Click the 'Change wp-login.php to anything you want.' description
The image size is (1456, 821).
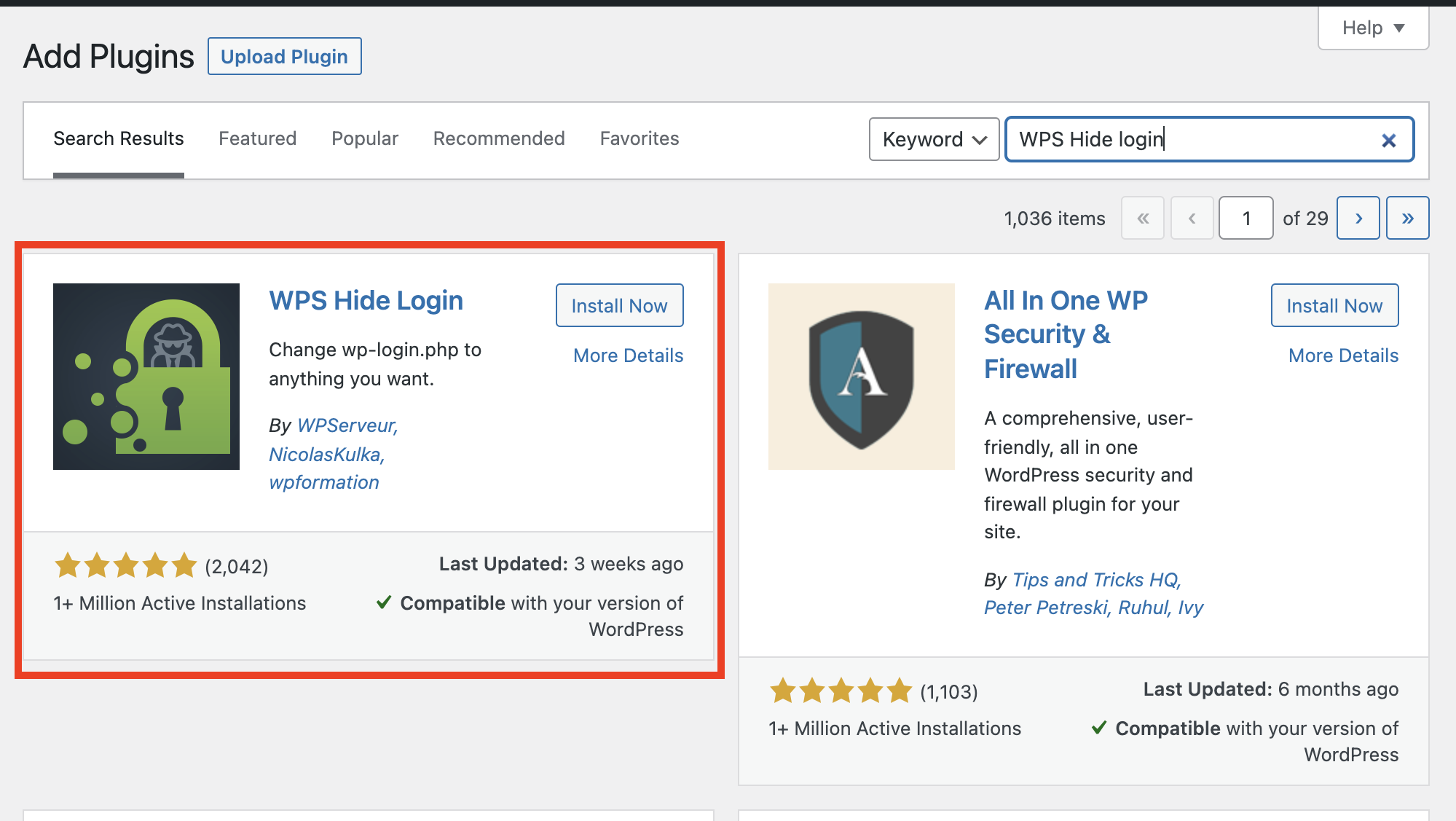[x=375, y=364]
